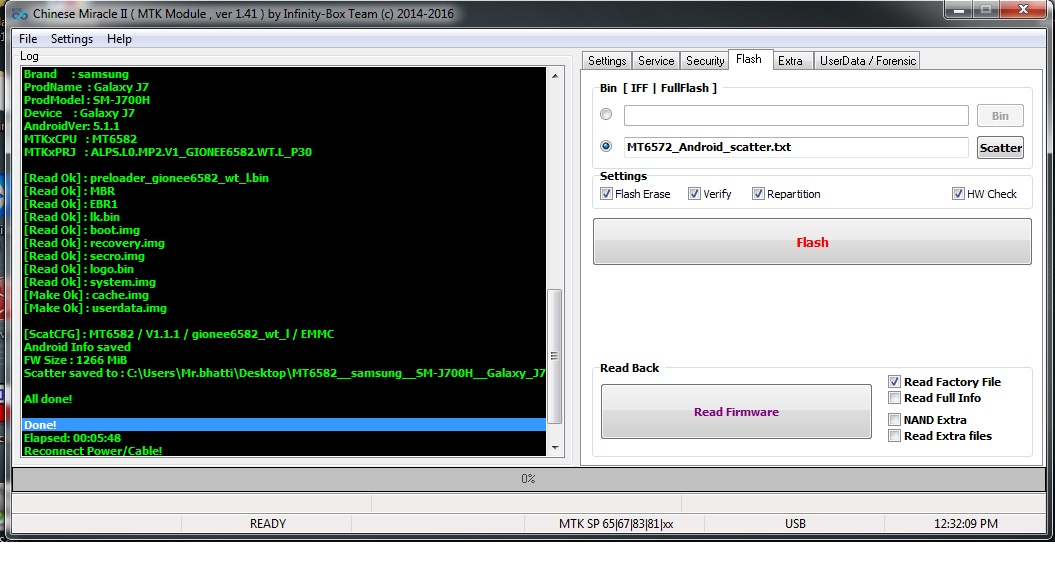This screenshot has width=1055, height=584.
Task: Uncheck Read Factory File option
Action: 894,381
